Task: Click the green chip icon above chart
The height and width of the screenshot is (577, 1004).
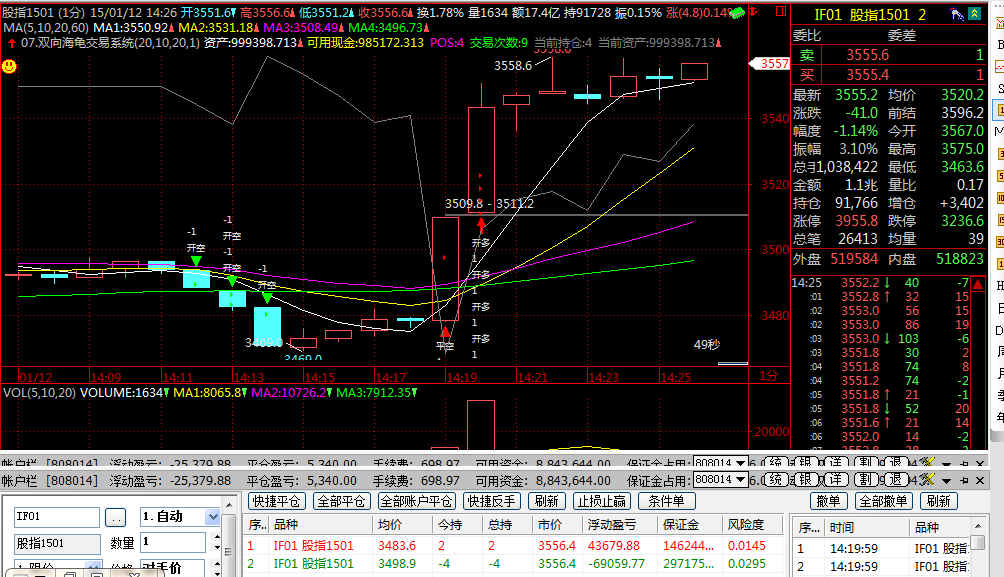Action: click(x=739, y=12)
